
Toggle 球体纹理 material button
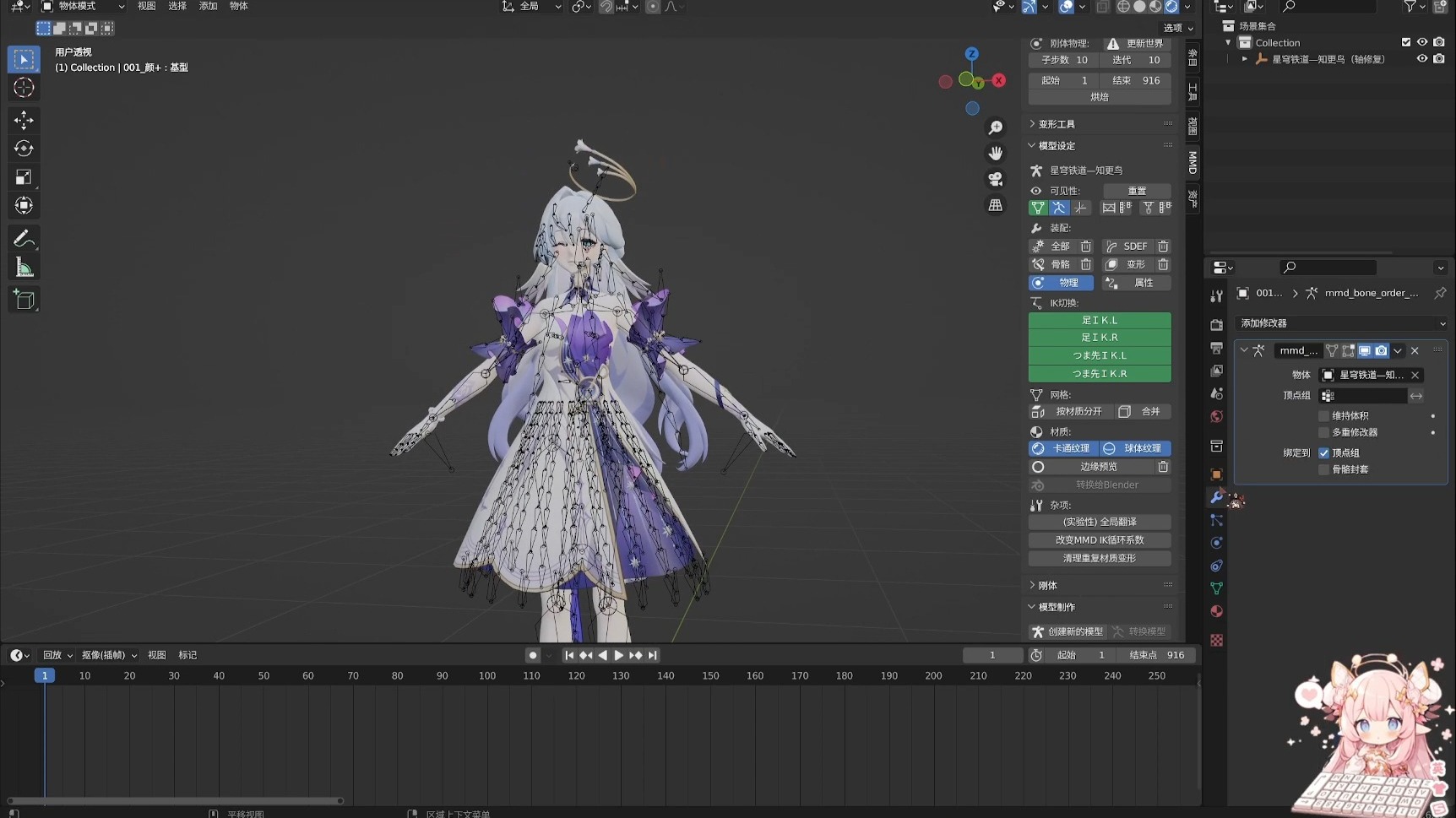[x=1135, y=449]
